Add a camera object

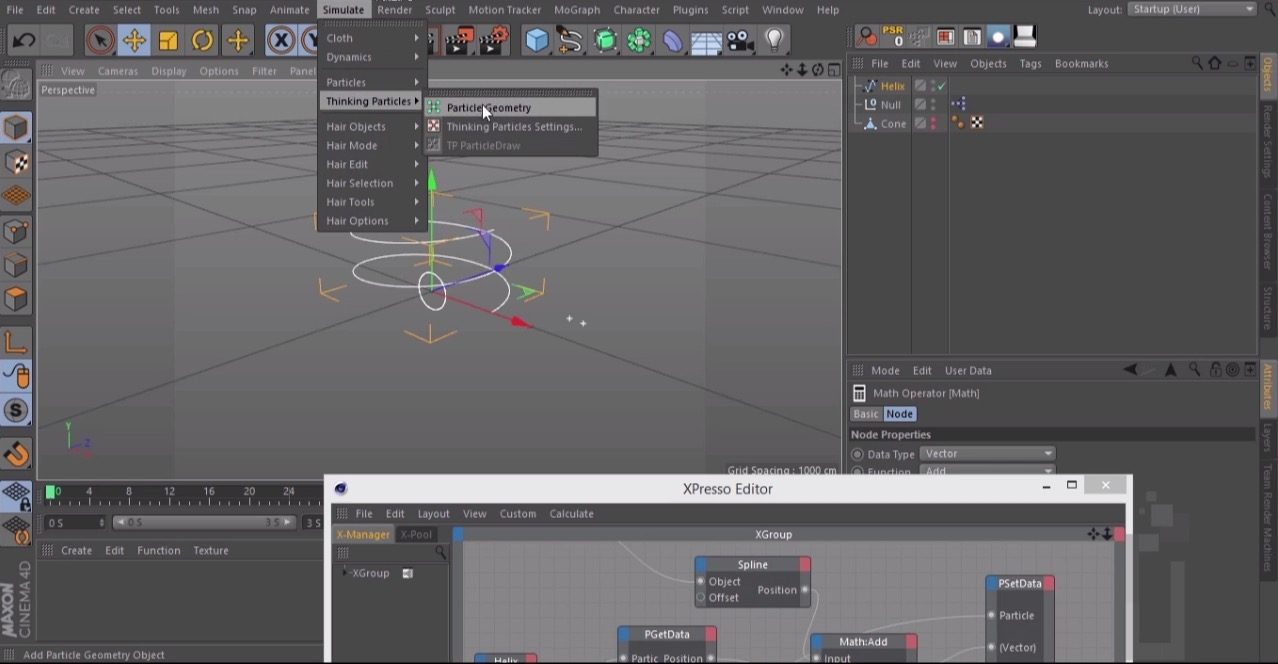tap(740, 41)
